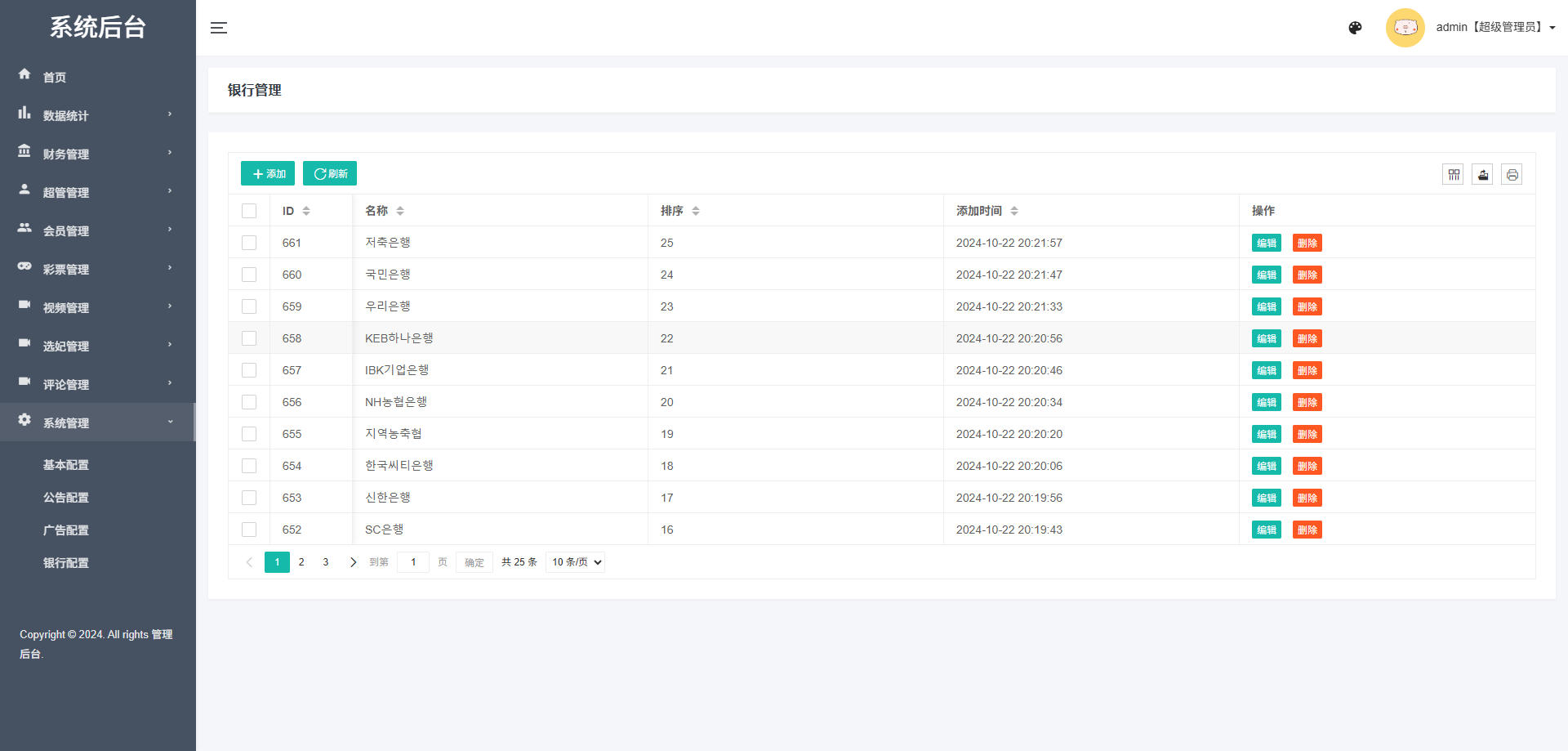Screen dimensions: 1568x751
Task: Check the checkbox for row ID 661
Action: (x=249, y=242)
